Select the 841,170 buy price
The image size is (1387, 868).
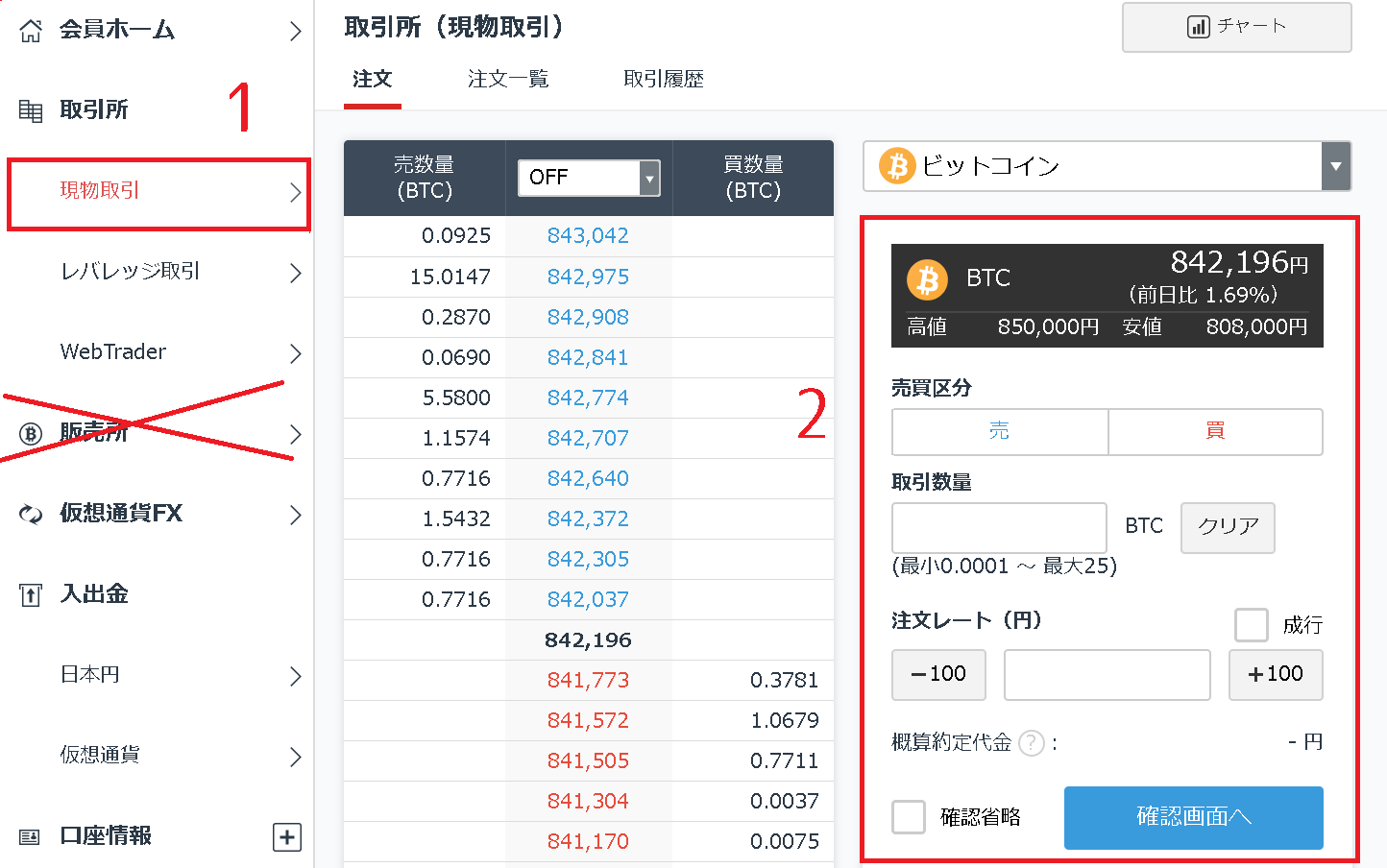[588, 842]
